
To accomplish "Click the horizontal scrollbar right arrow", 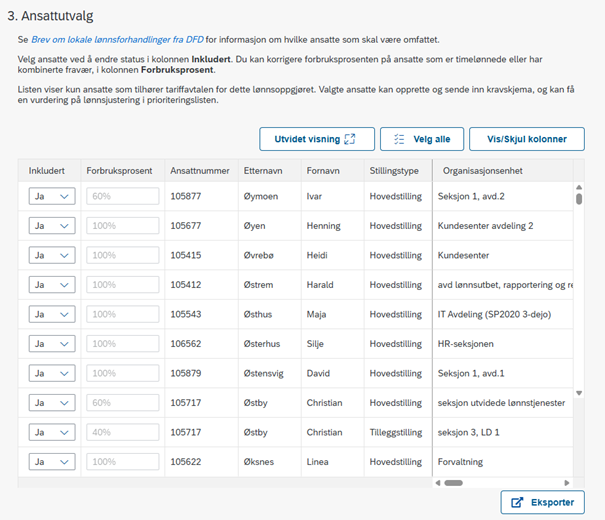I will (x=566, y=483).
